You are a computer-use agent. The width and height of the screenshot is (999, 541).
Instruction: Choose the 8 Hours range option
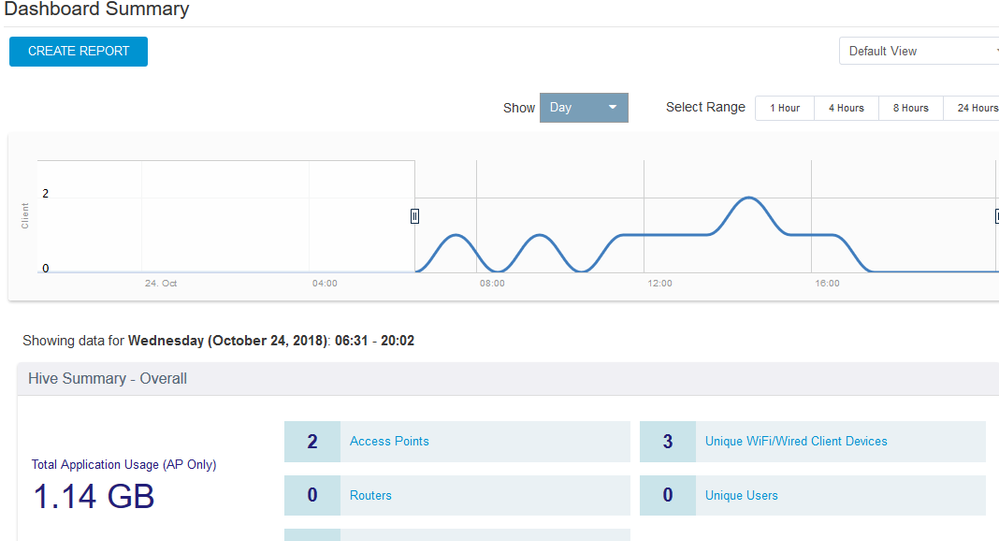(x=910, y=108)
